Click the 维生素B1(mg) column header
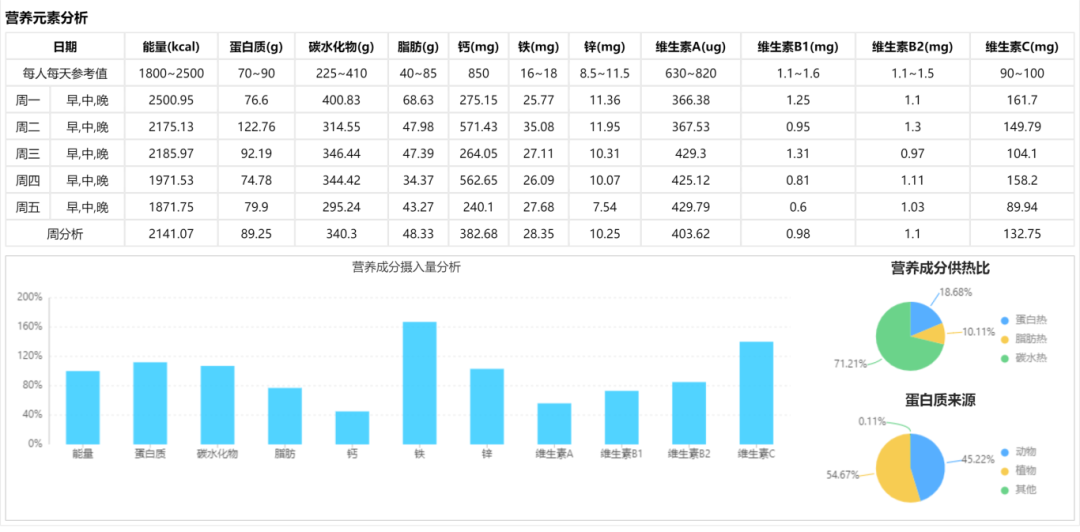The image size is (1080, 532). pyautogui.click(x=798, y=47)
